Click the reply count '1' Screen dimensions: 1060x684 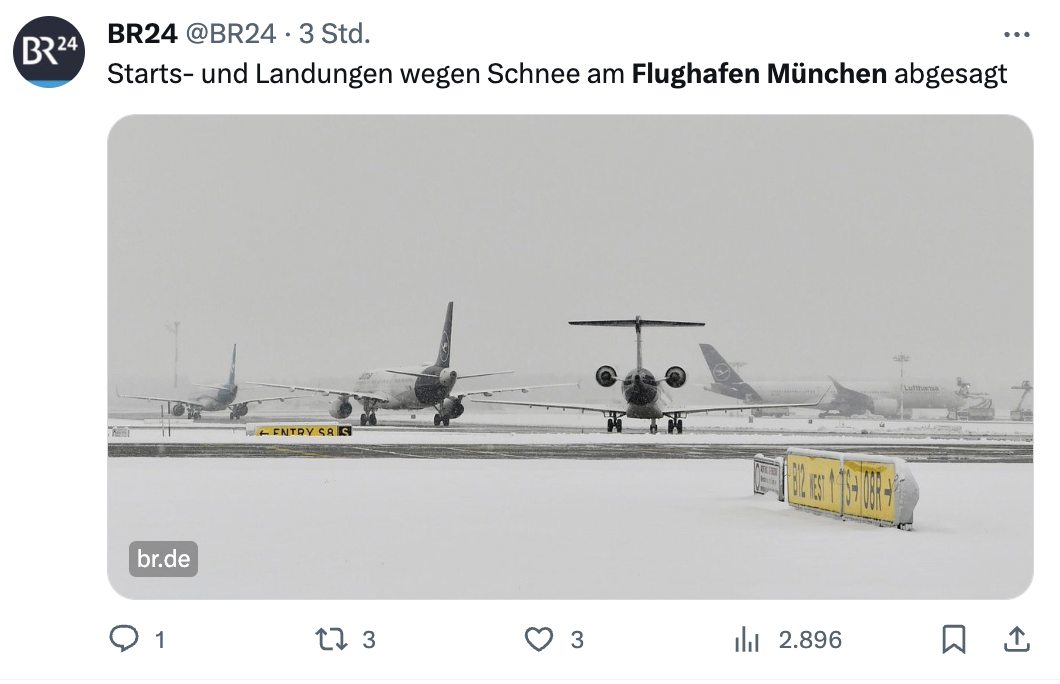159,639
